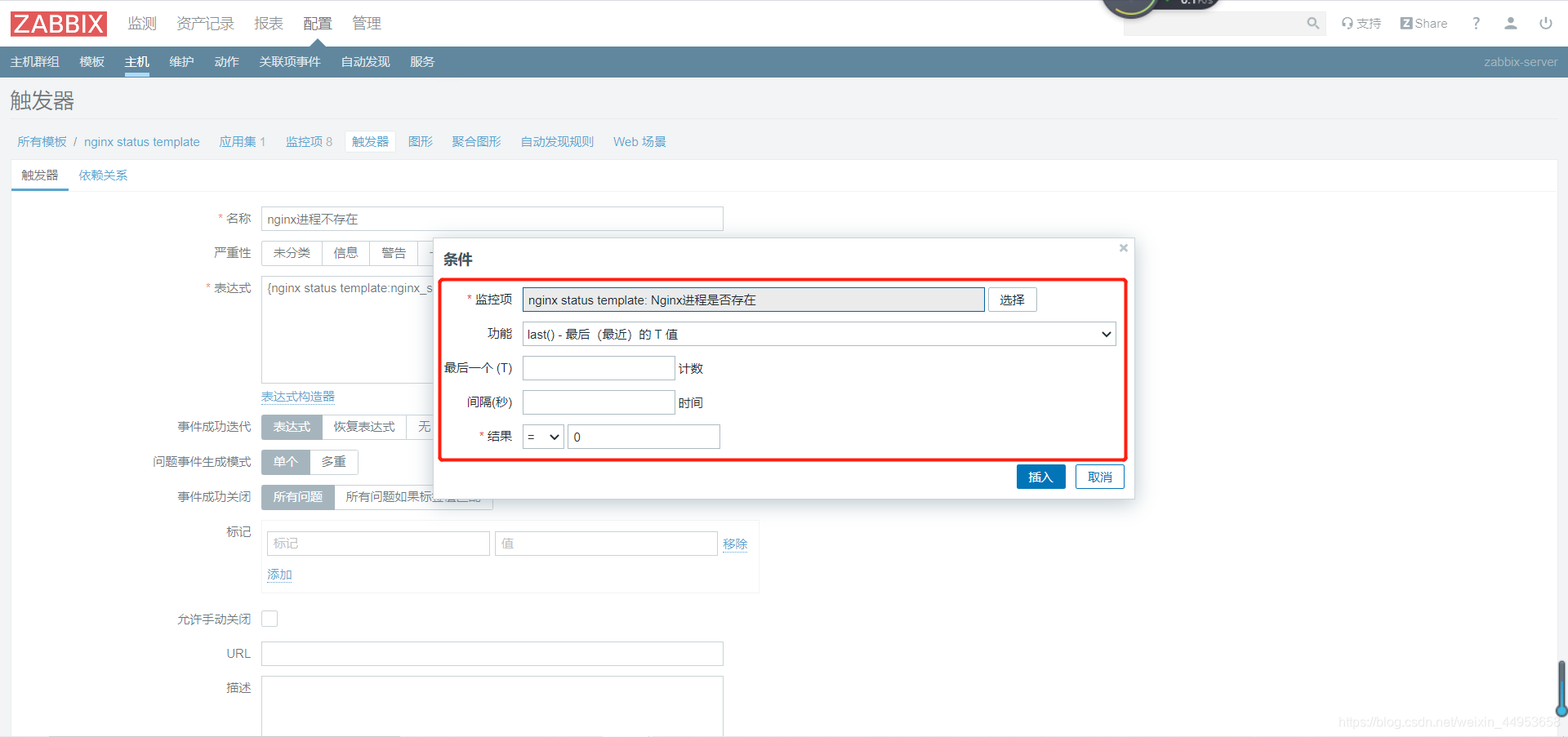Switch to the 依赖关系 tab

point(103,175)
